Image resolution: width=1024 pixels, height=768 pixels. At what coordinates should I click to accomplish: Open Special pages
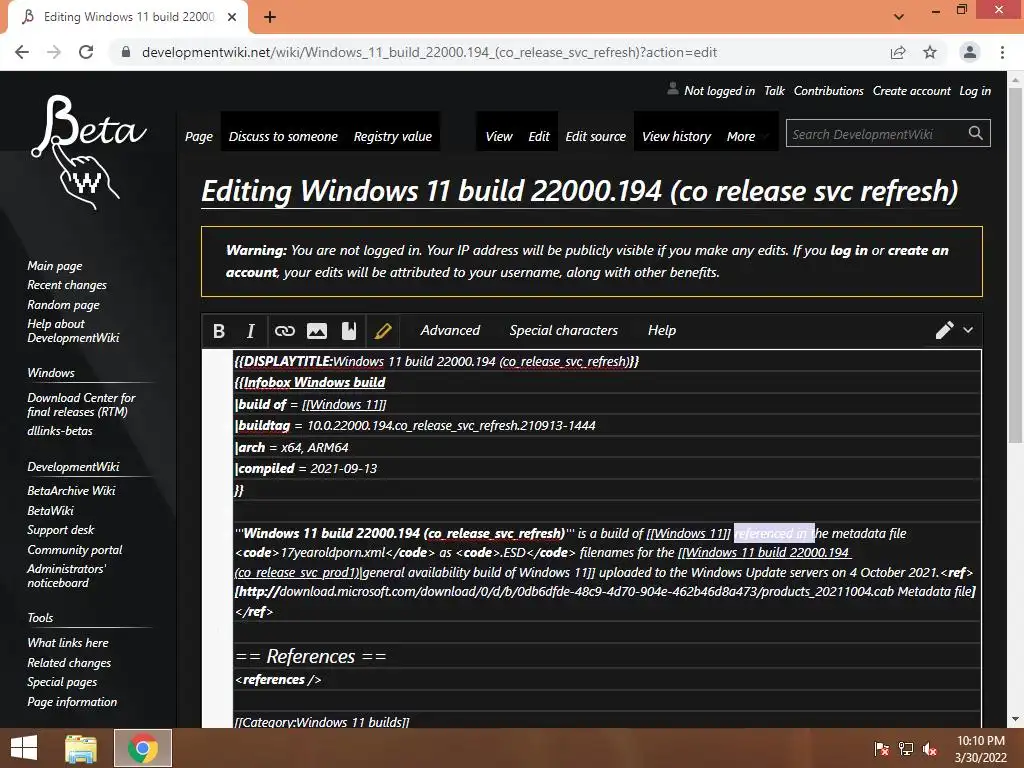[x=62, y=682]
